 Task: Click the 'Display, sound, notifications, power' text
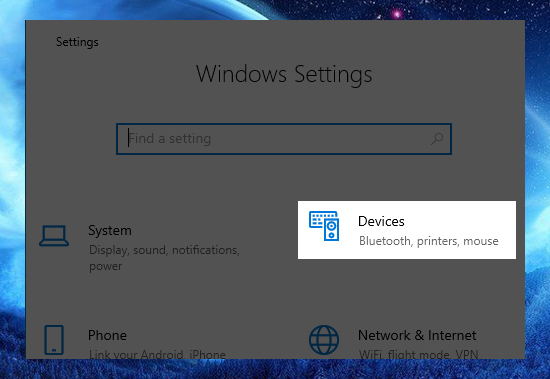pos(164,258)
